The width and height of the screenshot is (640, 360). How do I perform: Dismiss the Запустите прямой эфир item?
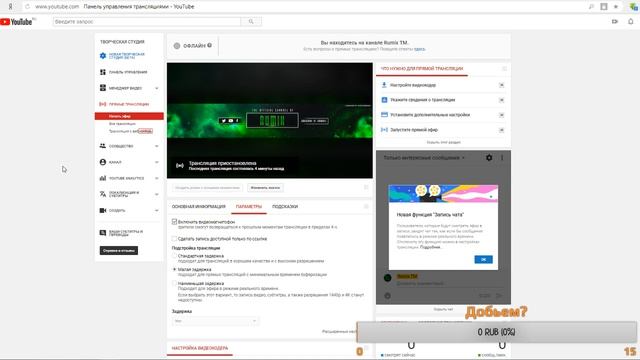click(x=502, y=130)
